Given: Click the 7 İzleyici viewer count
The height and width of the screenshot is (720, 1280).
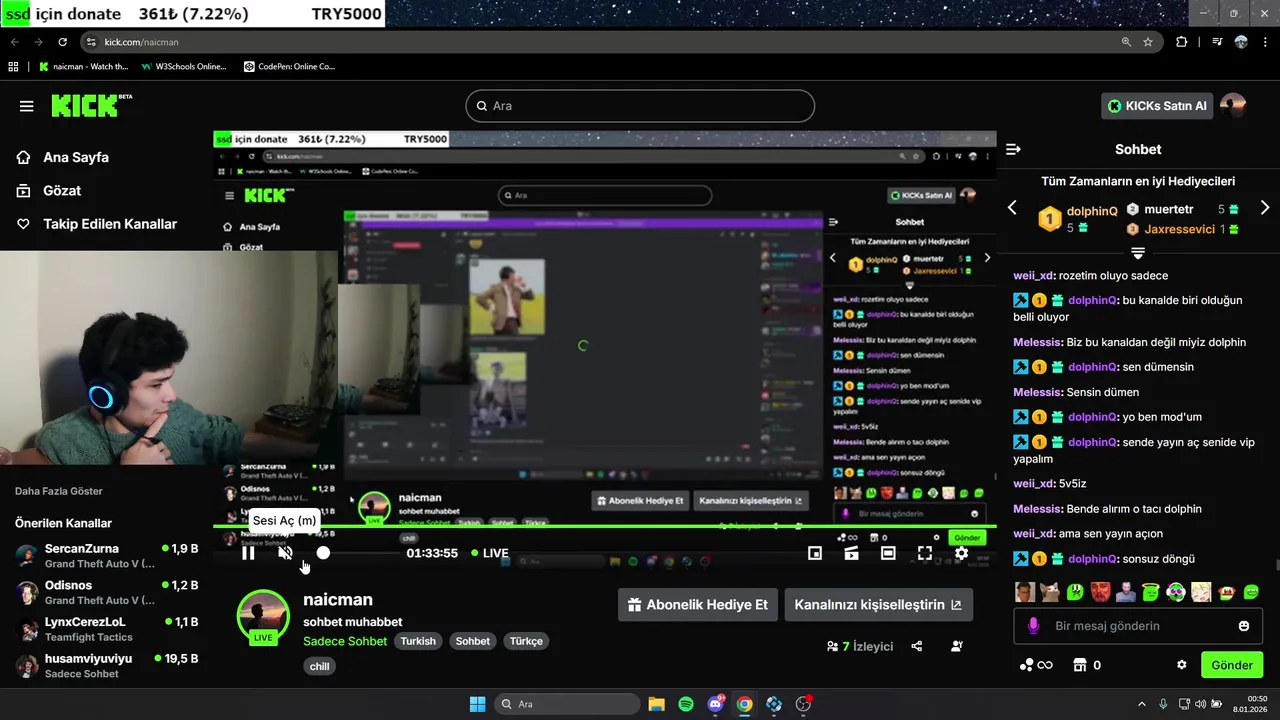Looking at the screenshot, I should click(x=860, y=646).
